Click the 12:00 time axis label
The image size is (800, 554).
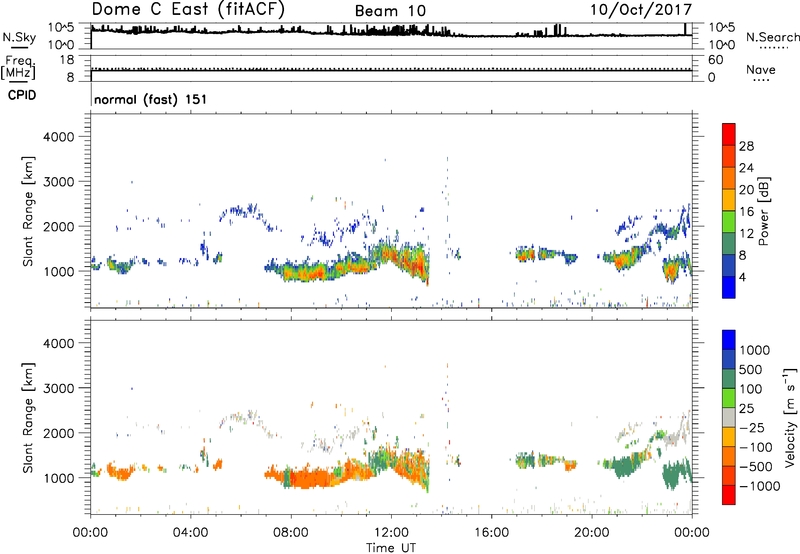pos(391,533)
